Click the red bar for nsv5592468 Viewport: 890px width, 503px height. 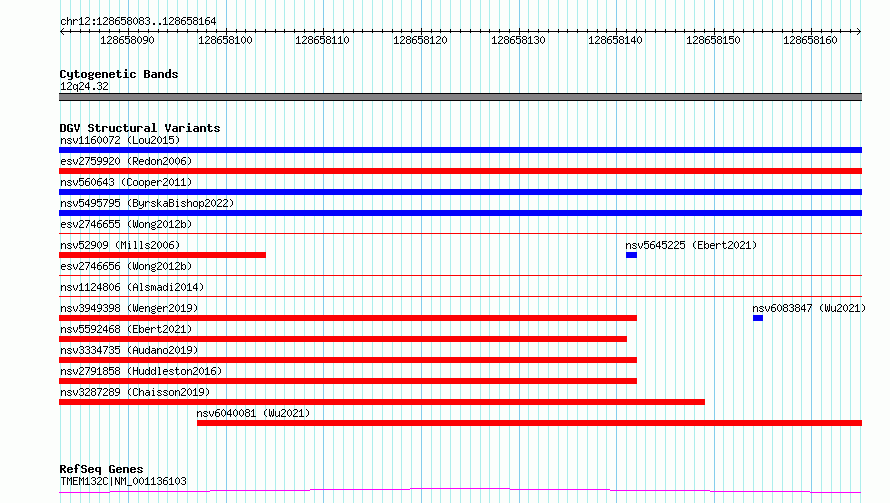point(343,339)
